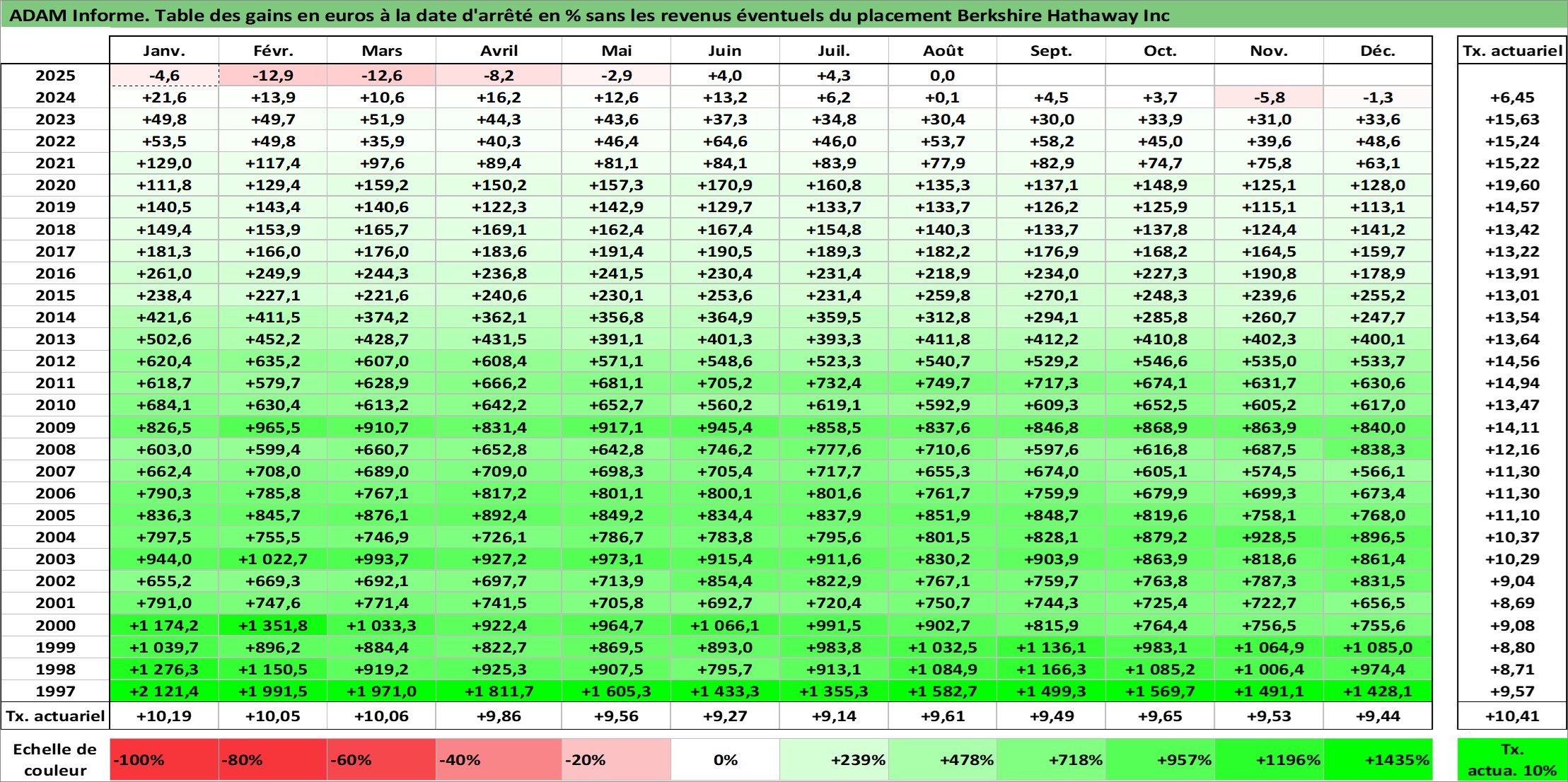
Task: Click the Tx. actuariel column header at right
Action: (1512, 51)
